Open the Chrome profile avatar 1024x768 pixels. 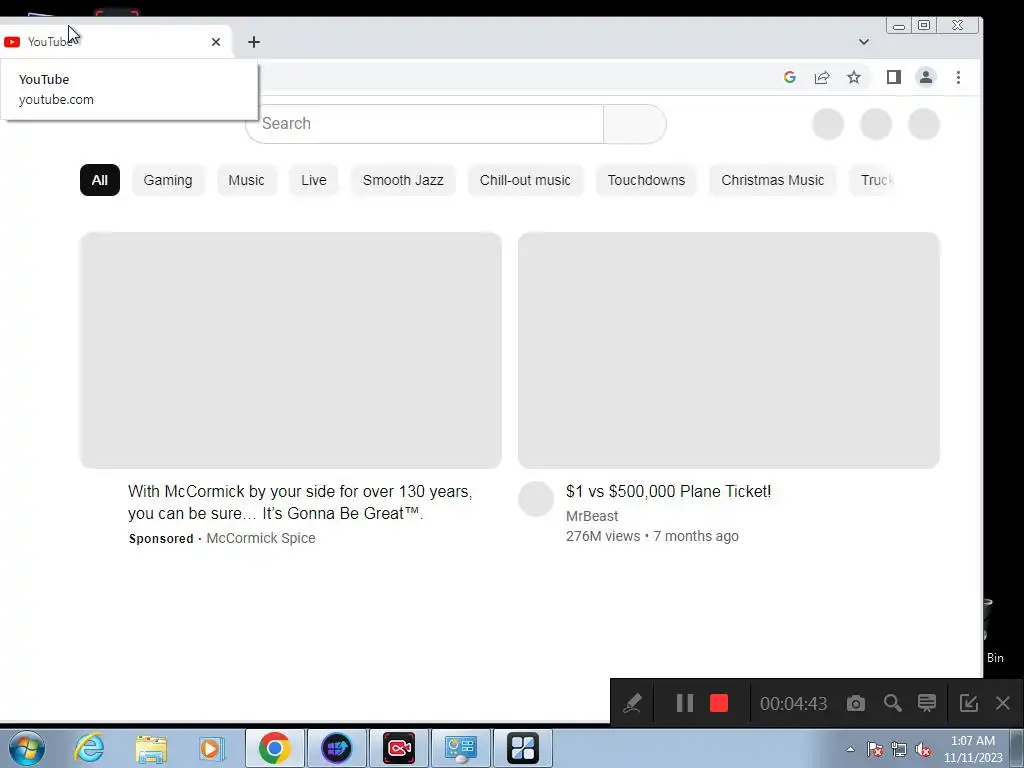coord(925,78)
